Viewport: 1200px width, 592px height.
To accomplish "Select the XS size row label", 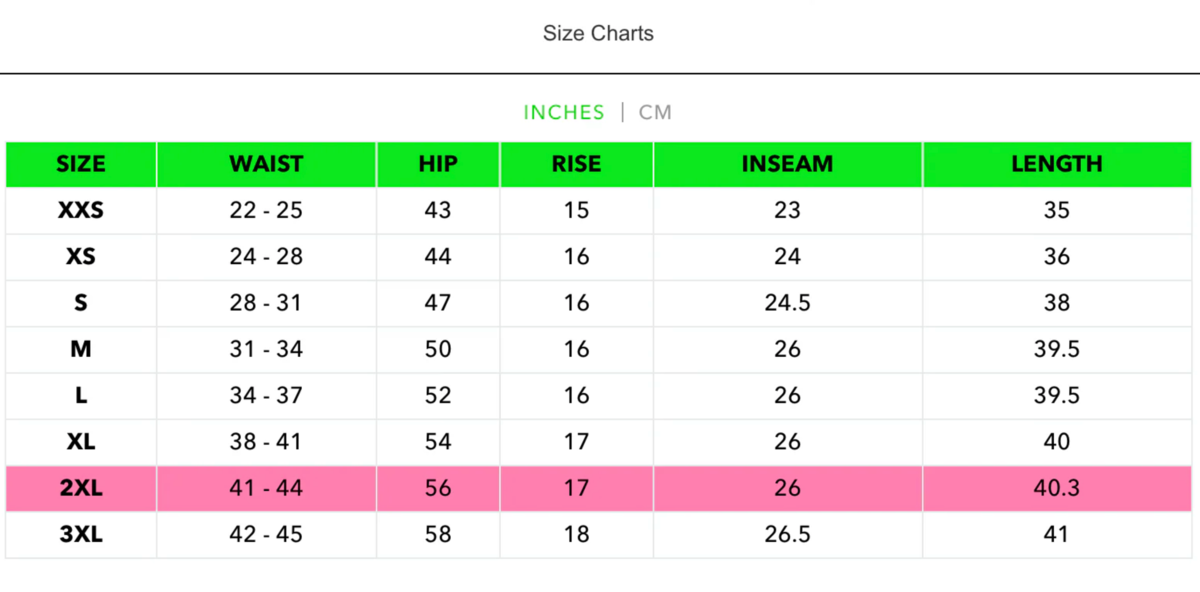I will 81,256.
